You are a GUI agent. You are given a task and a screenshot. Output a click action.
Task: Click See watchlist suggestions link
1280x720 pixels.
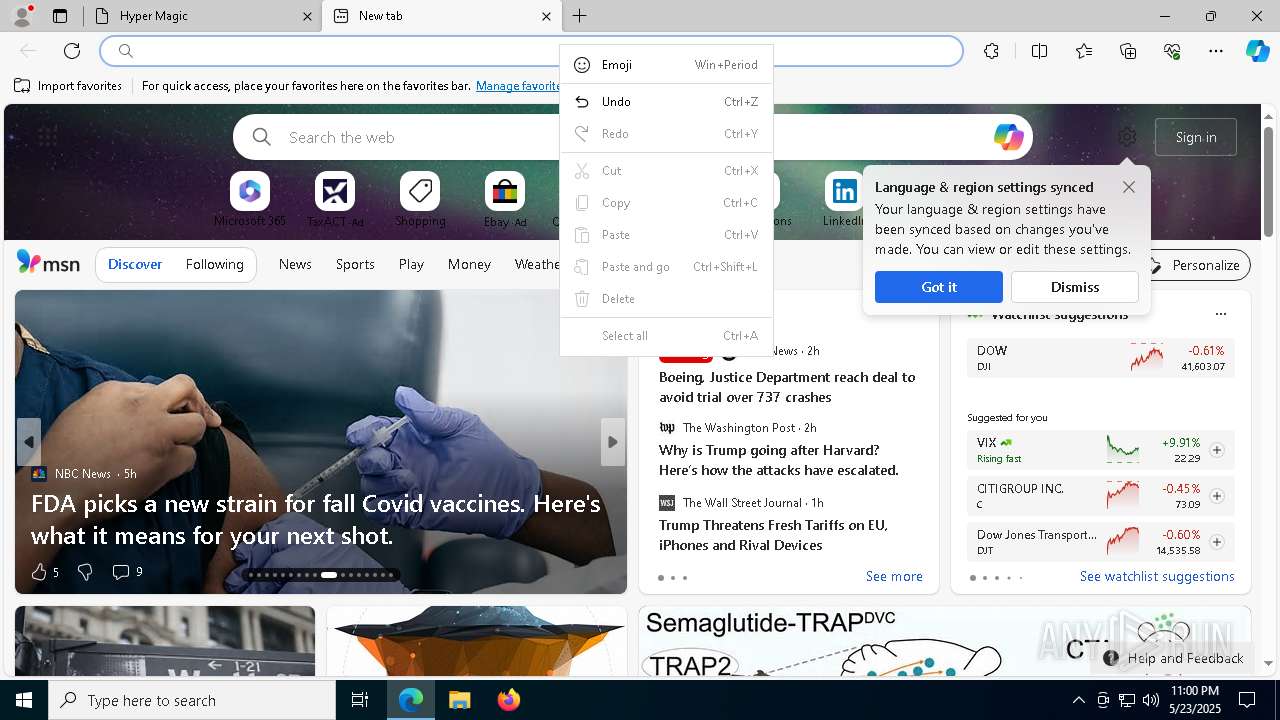pos(1157,576)
